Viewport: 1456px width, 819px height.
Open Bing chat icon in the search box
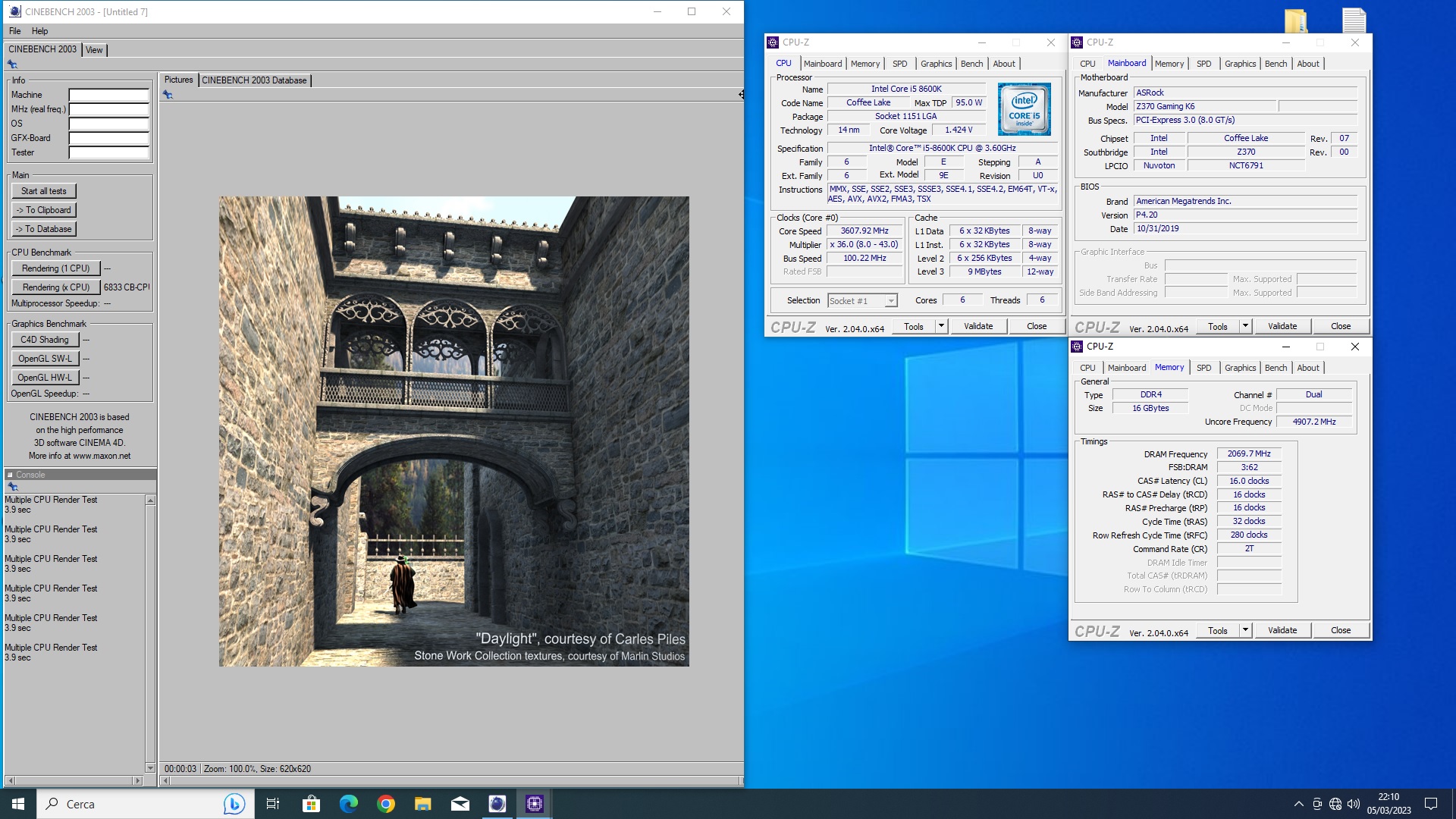[x=234, y=804]
